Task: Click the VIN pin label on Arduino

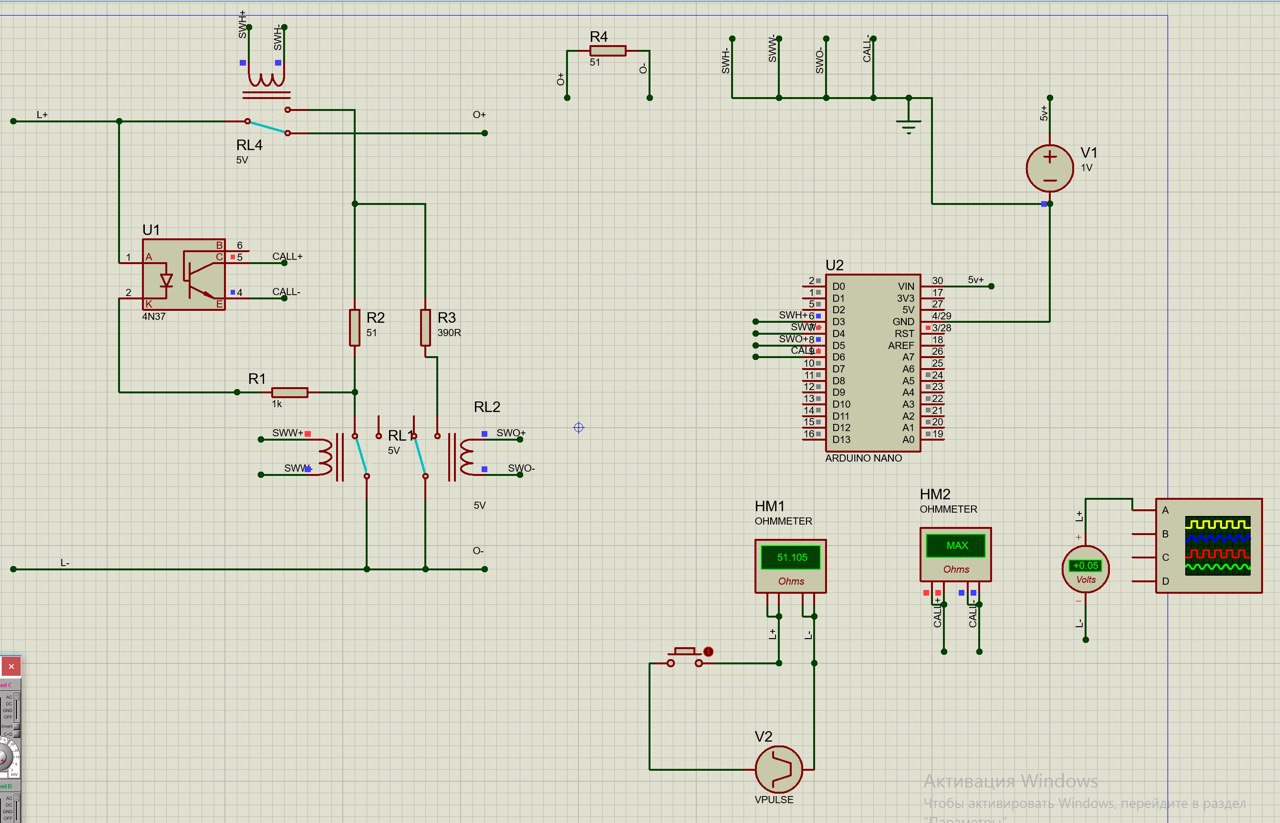Action: click(907, 286)
